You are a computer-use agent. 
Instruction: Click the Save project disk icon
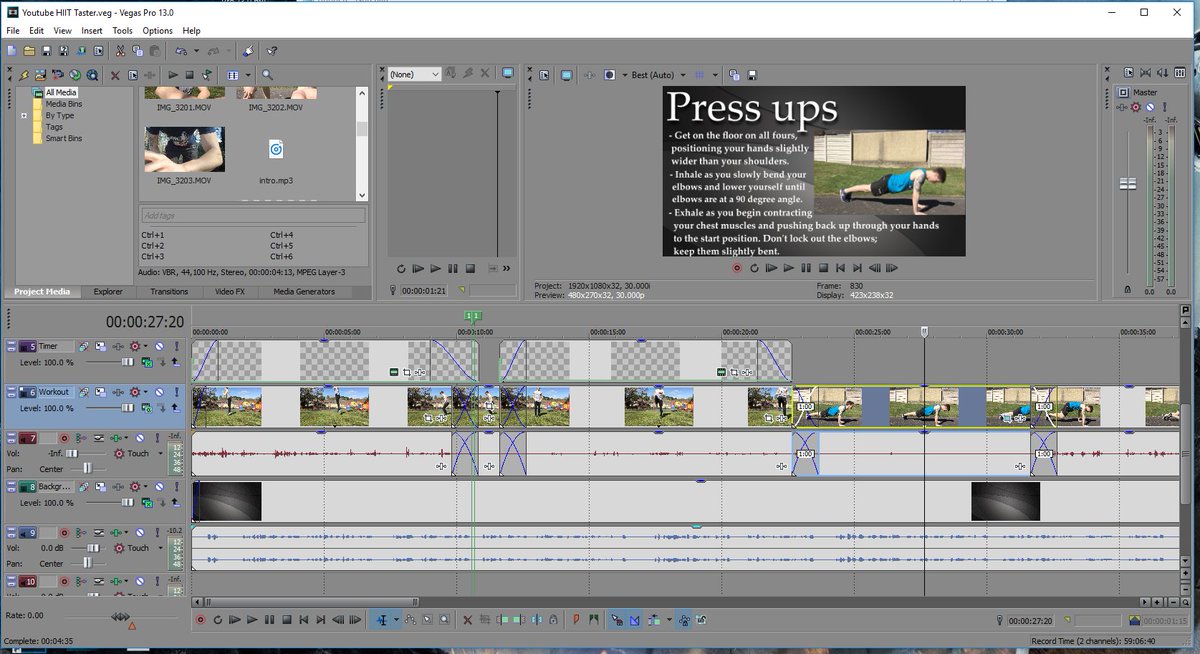pos(46,51)
